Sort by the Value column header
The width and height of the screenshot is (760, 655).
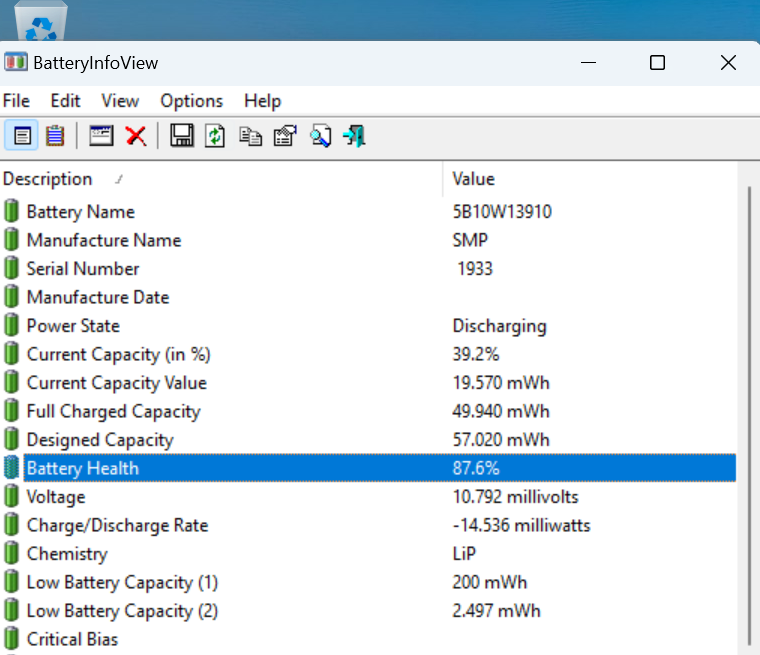(x=590, y=179)
